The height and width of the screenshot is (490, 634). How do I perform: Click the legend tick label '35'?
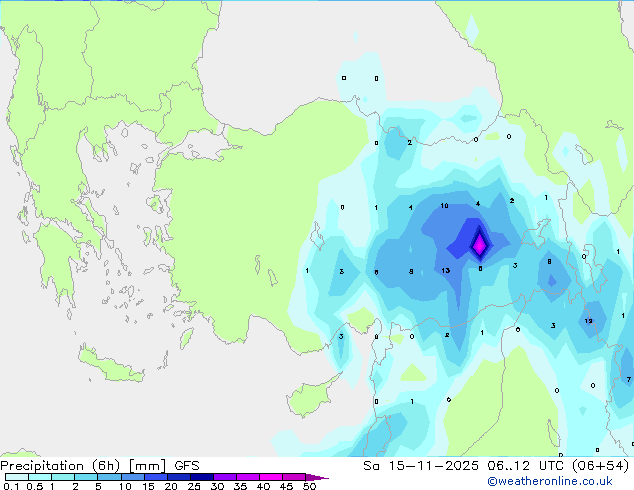tap(240, 486)
